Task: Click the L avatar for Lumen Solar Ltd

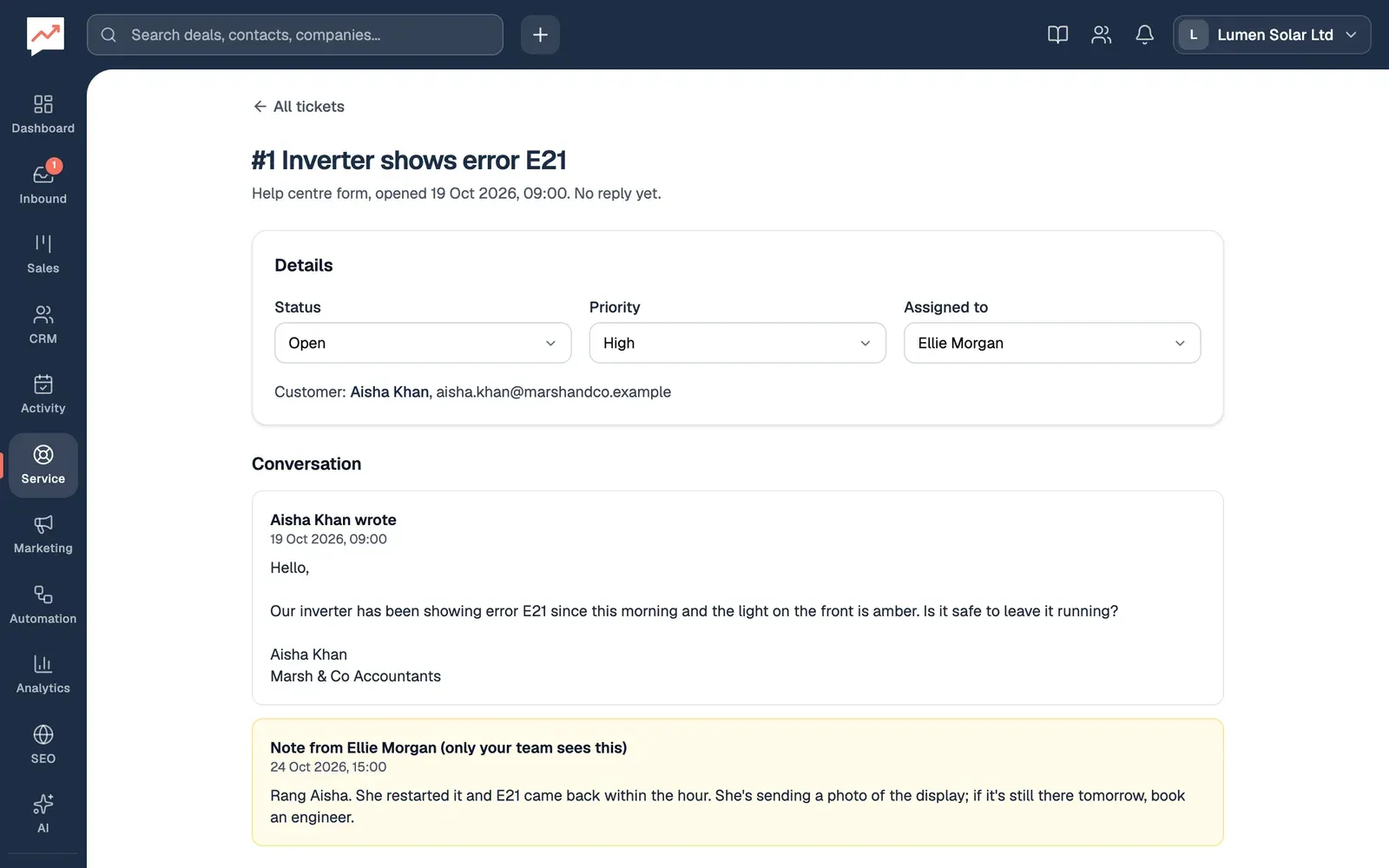Action: (1194, 35)
